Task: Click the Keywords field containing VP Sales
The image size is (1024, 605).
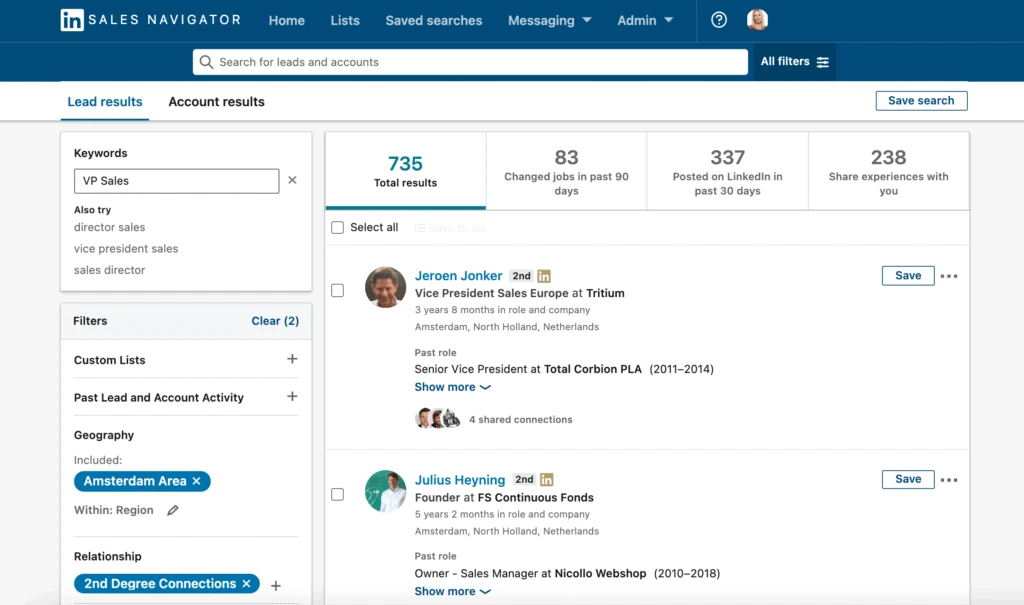Action: [176, 181]
